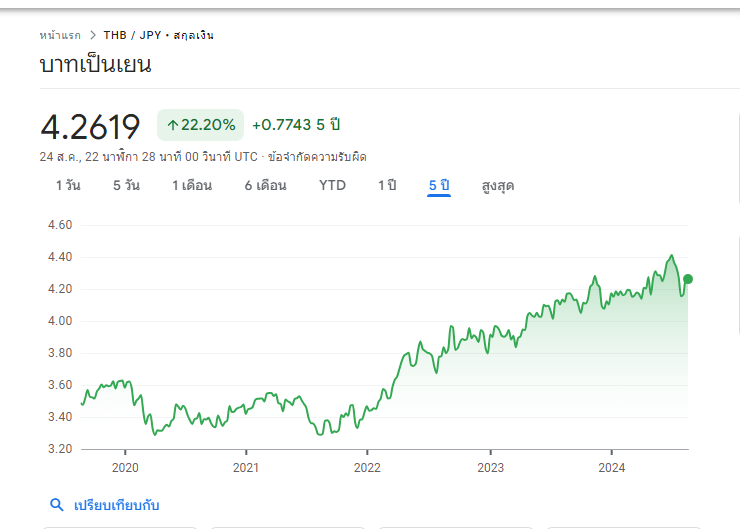Screen dimensions: 740x529
Task: Click the 2022 marker on chart axis
Action: (x=367, y=467)
